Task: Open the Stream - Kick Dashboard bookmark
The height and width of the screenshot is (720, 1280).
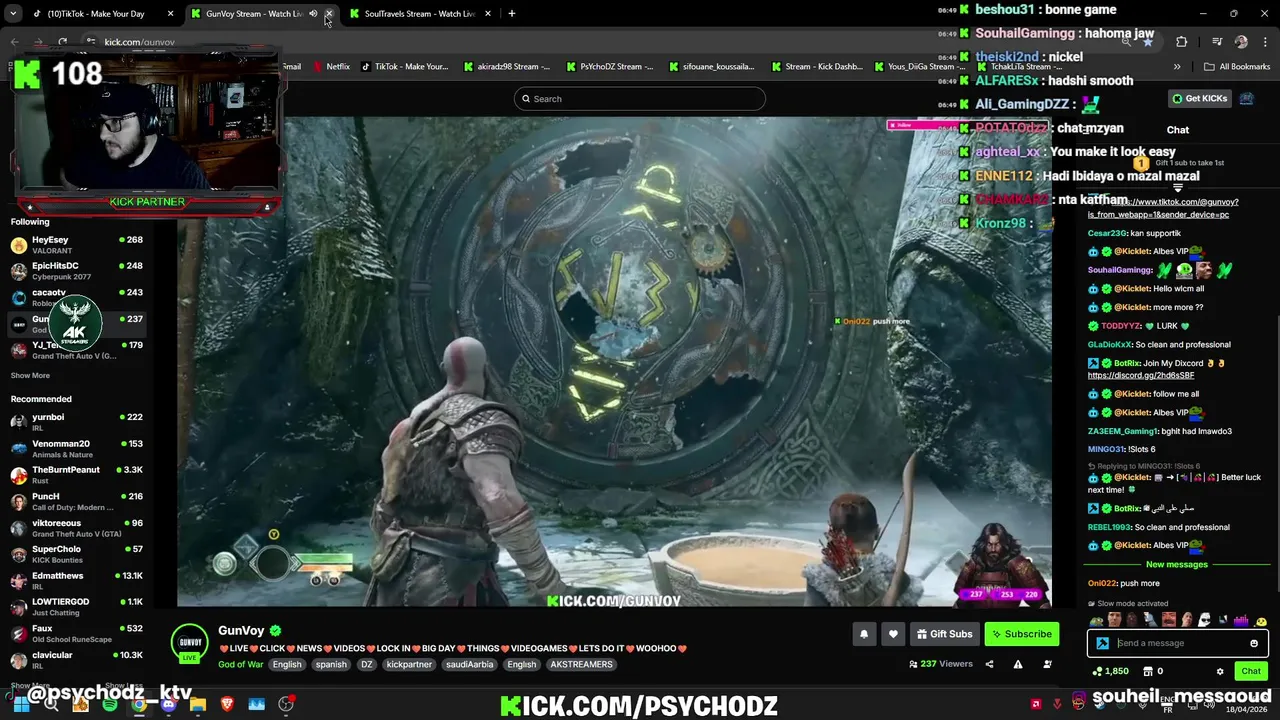Action: [817, 67]
